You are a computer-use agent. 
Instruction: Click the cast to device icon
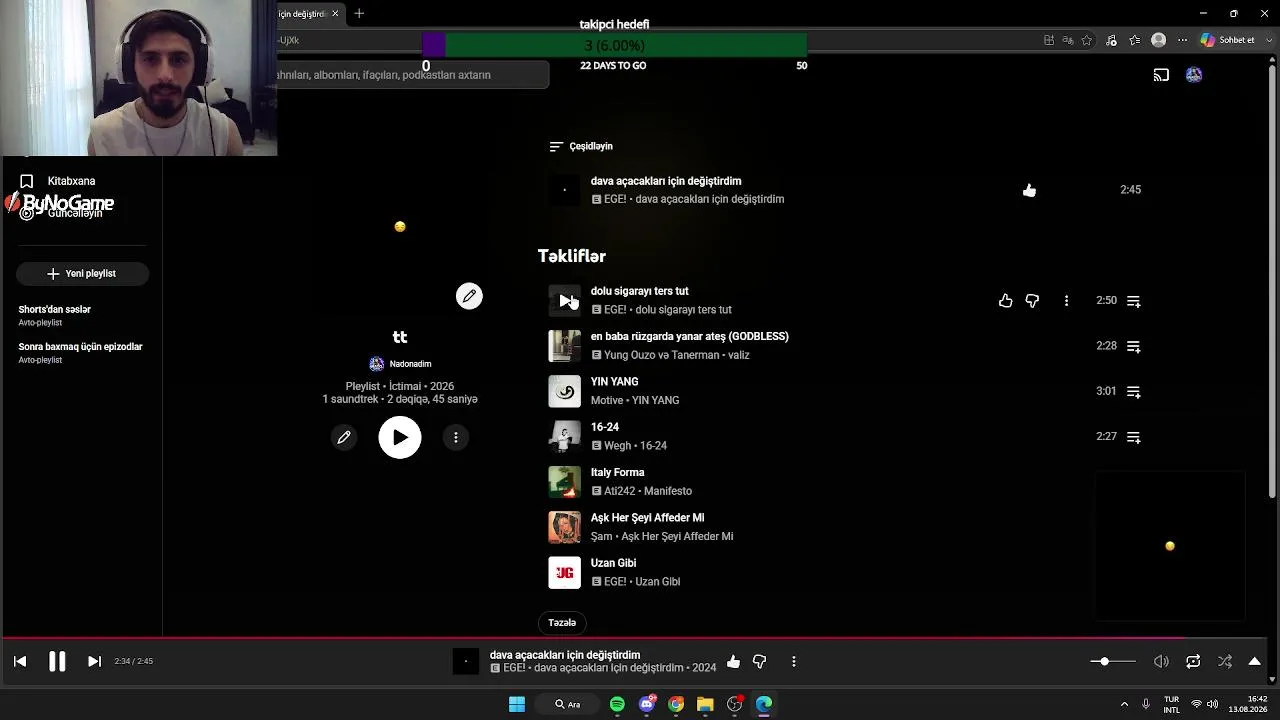coord(1161,75)
